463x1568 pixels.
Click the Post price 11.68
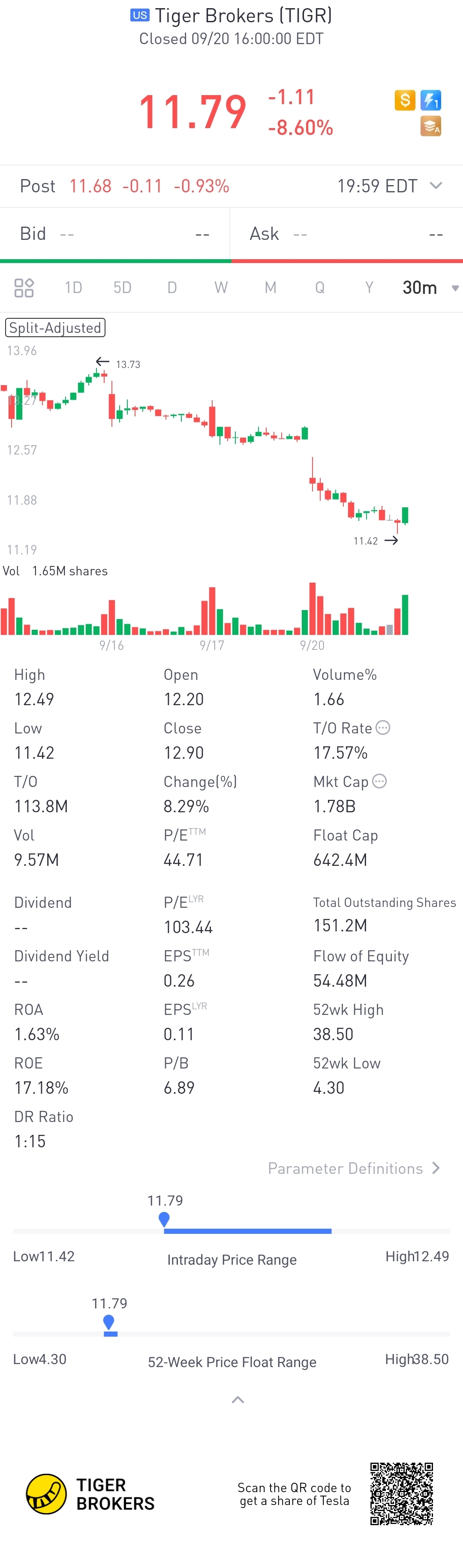(90, 186)
